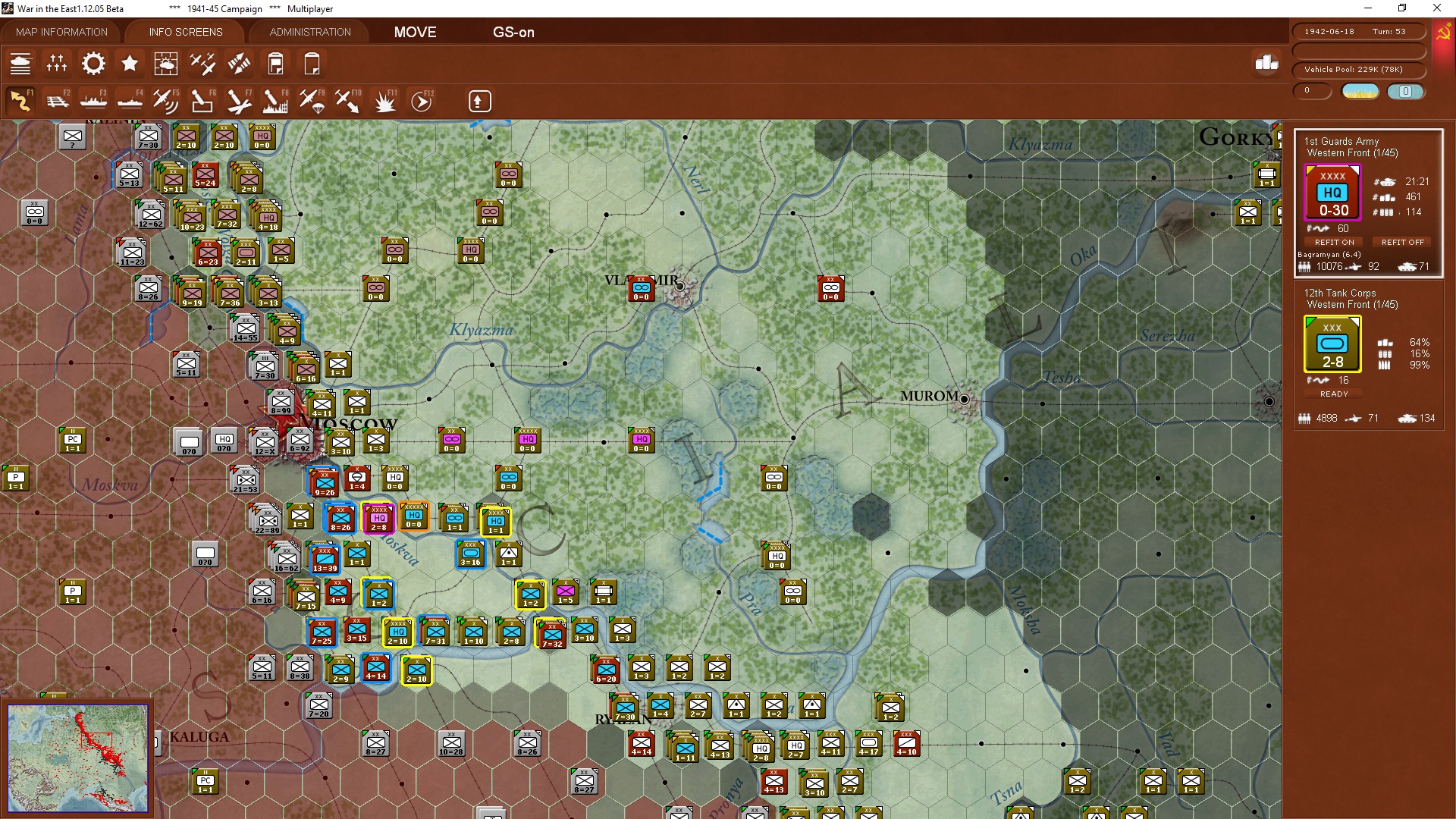1456x819 pixels.
Task: Open Western Front under 12th Tank Corps
Action: [x=1352, y=304]
